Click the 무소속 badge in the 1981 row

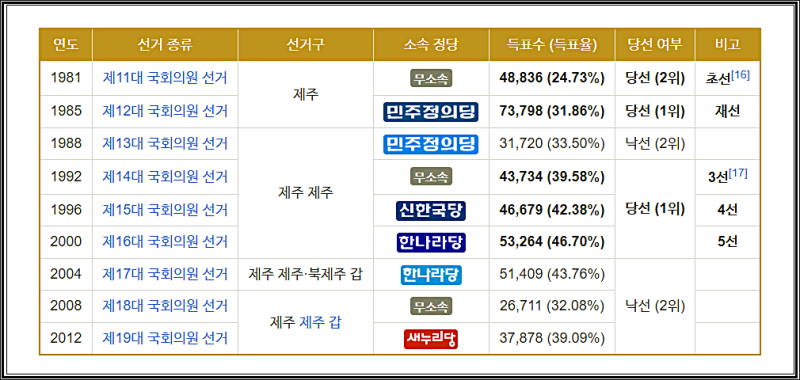pos(431,78)
